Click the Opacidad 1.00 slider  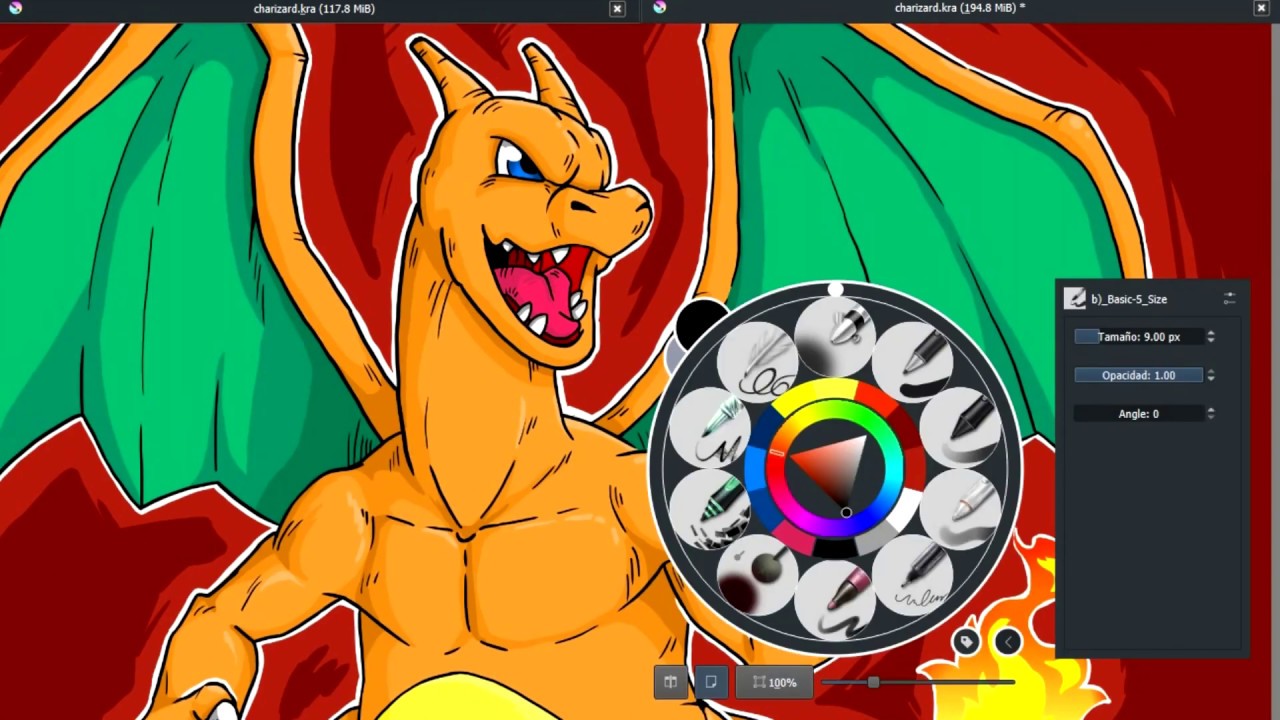pos(1138,375)
